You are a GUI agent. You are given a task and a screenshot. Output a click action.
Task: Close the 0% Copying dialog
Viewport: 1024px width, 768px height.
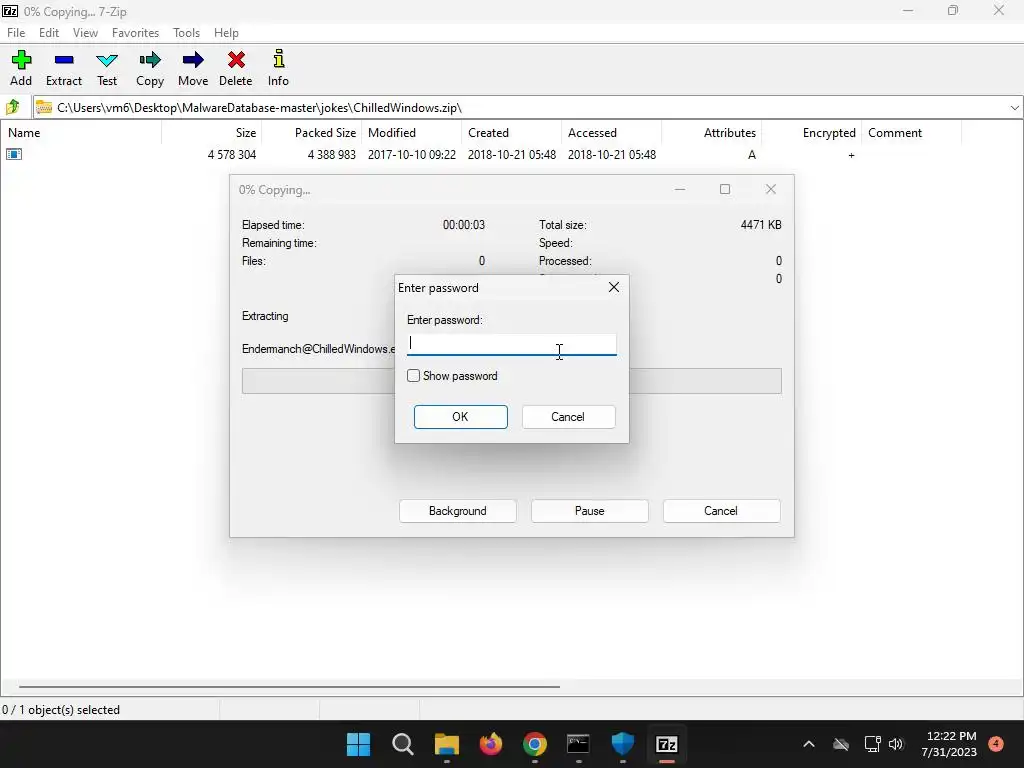[771, 189]
